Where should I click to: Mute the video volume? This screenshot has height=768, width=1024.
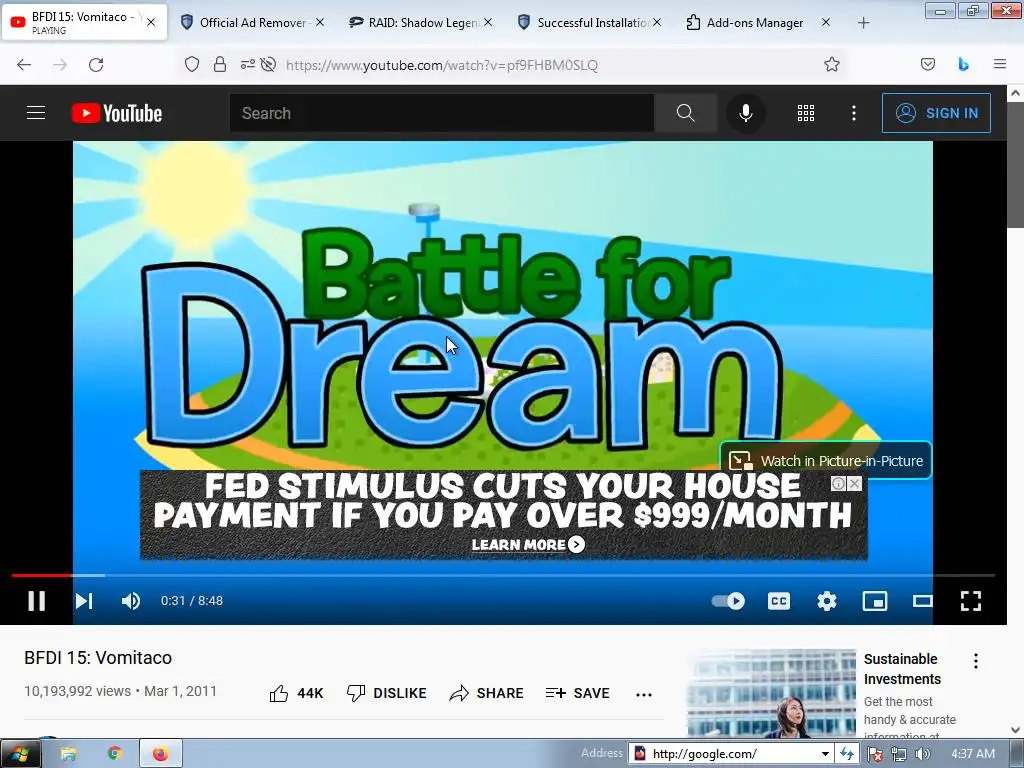(x=131, y=601)
